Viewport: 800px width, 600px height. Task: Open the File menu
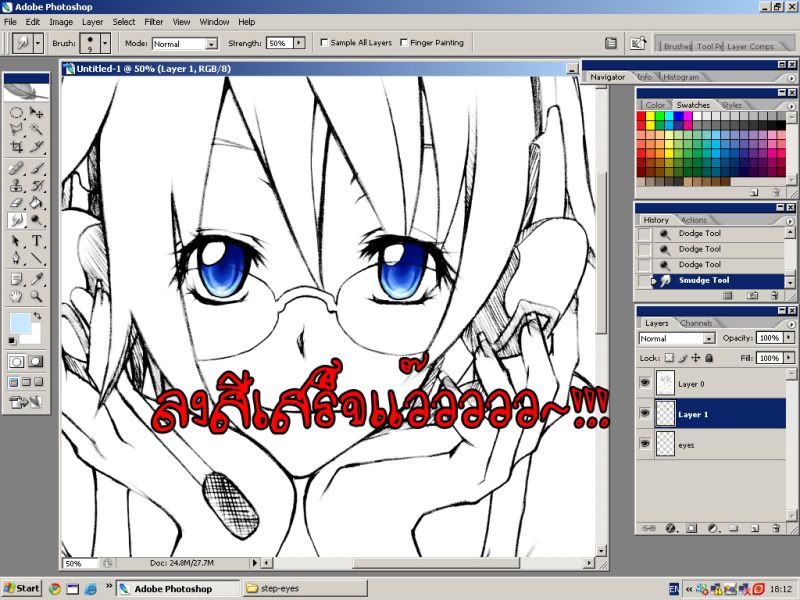[x=10, y=22]
